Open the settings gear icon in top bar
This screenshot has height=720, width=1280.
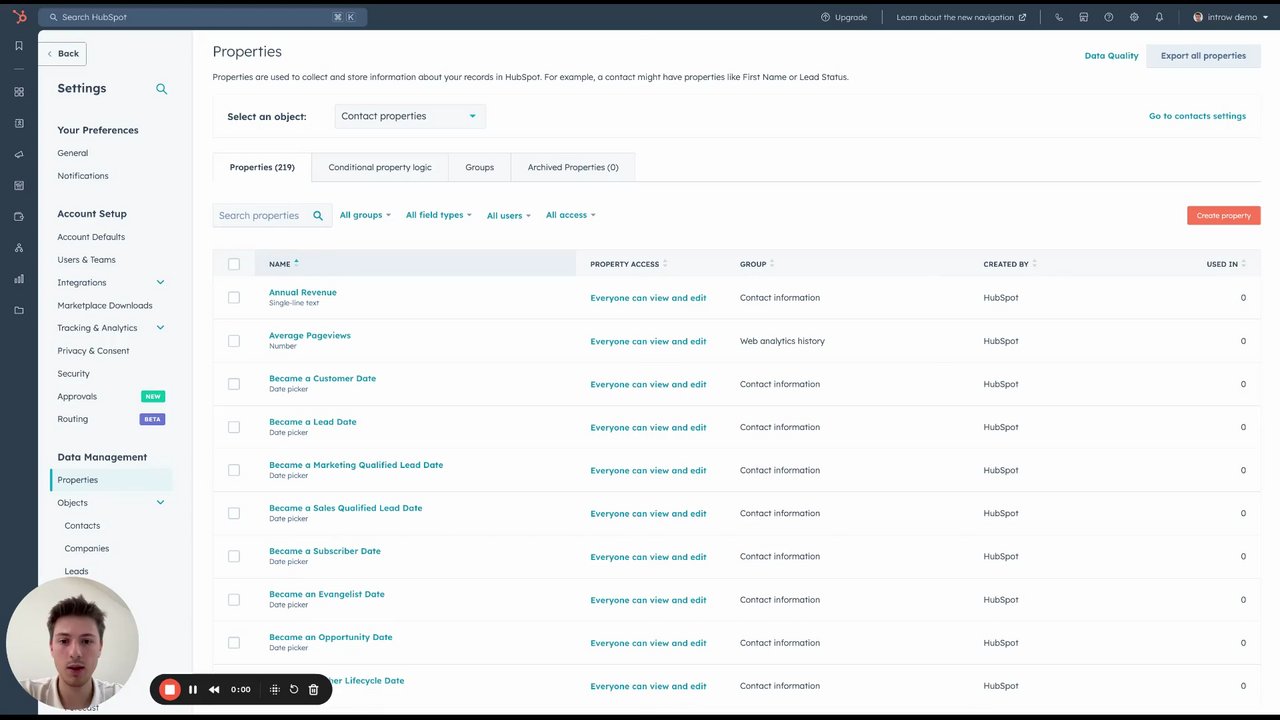1134,17
